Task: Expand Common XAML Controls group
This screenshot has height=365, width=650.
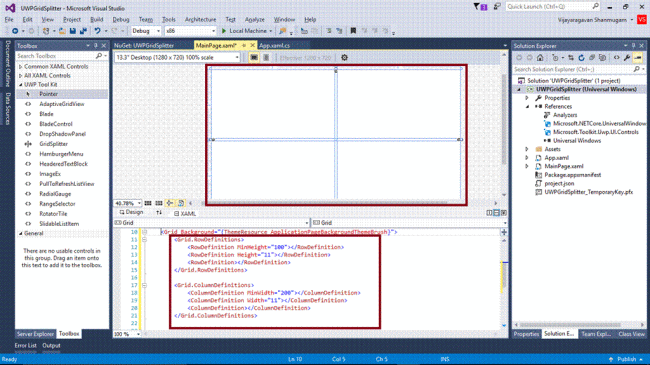Action: pos(20,66)
